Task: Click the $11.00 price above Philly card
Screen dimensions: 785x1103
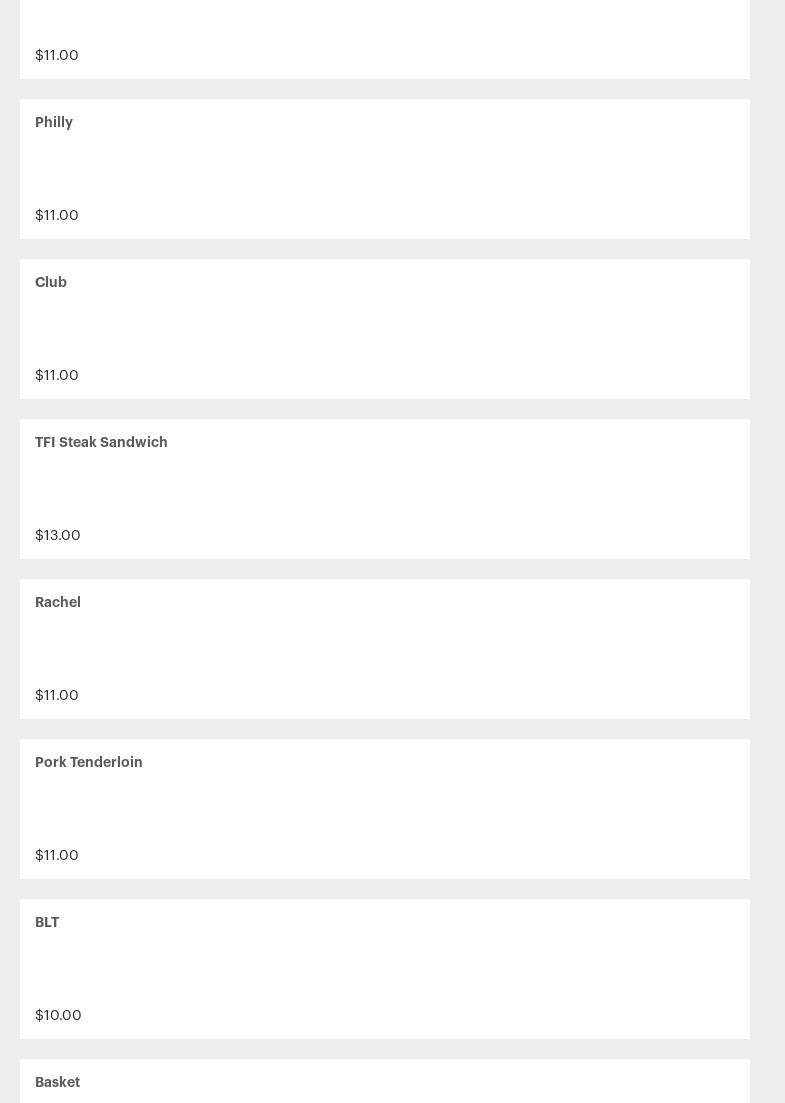Action: click(x=57, y=55)
